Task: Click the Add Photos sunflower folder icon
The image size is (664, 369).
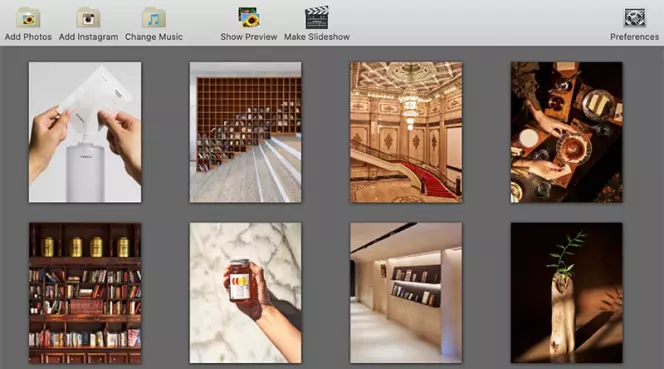Action: coord(28,18)
